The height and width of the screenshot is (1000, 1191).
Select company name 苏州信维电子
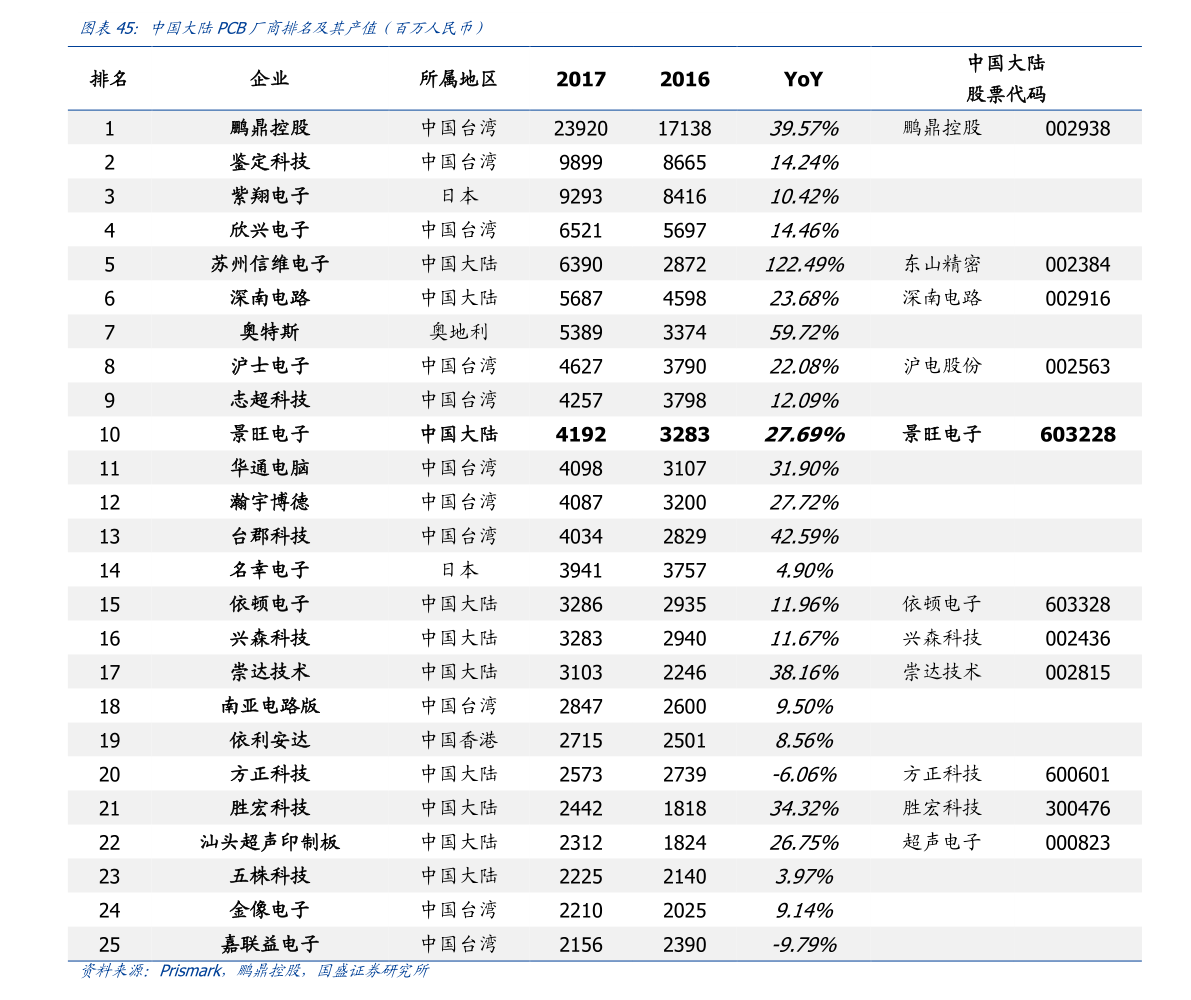click(269, 265)
